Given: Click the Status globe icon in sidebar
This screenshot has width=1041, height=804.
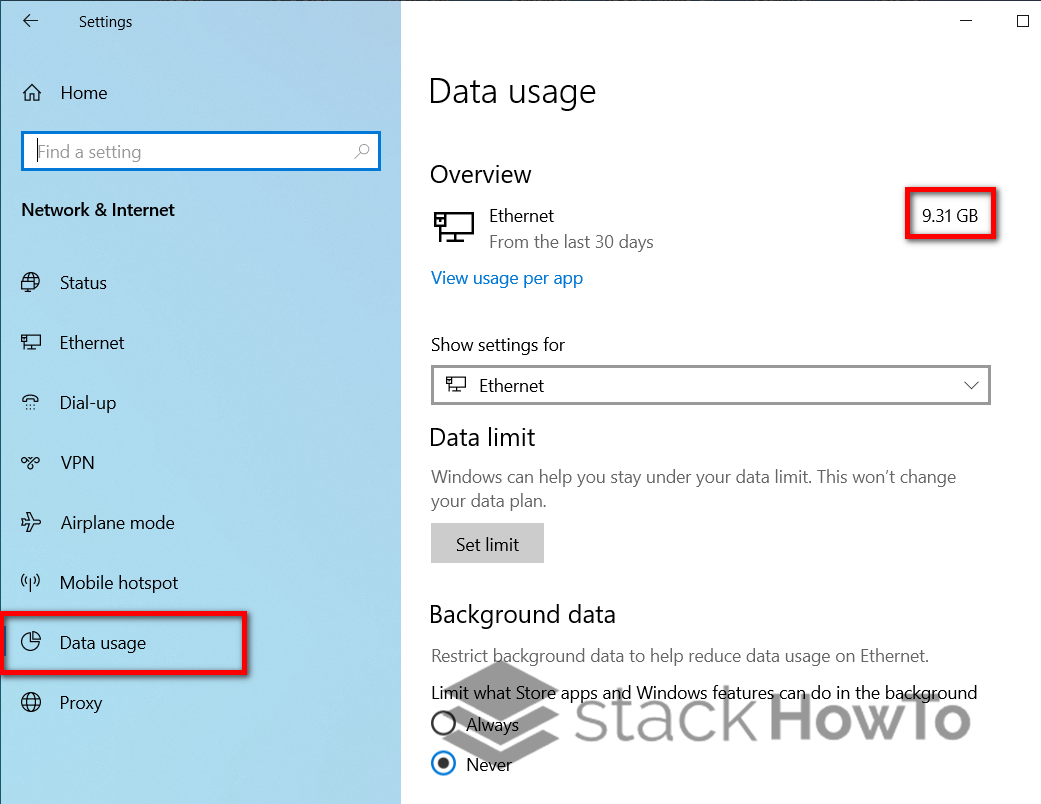Looking at the screenshot, I should pyautogui.click(x=31, y=283).
